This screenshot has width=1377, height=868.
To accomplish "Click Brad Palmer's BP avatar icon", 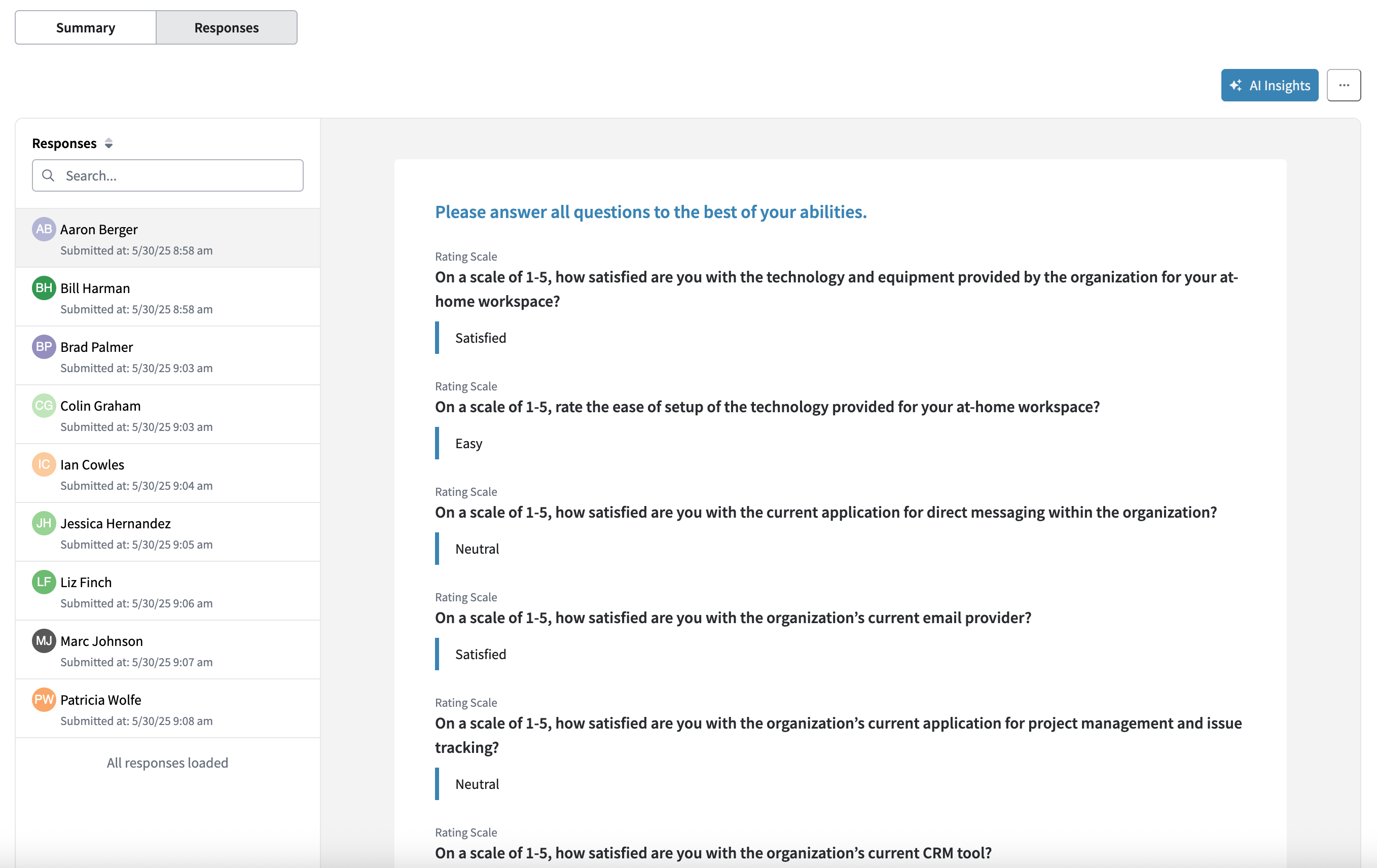I will (x=44, y=347).
